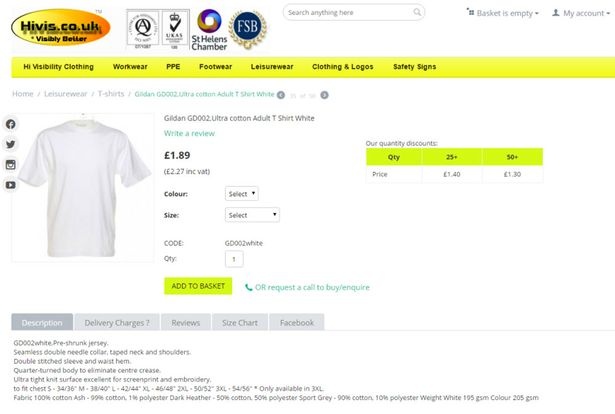This screenshot has height=414, width=615.
Task: Open the Size select dropdown
Action: (252, 215)
